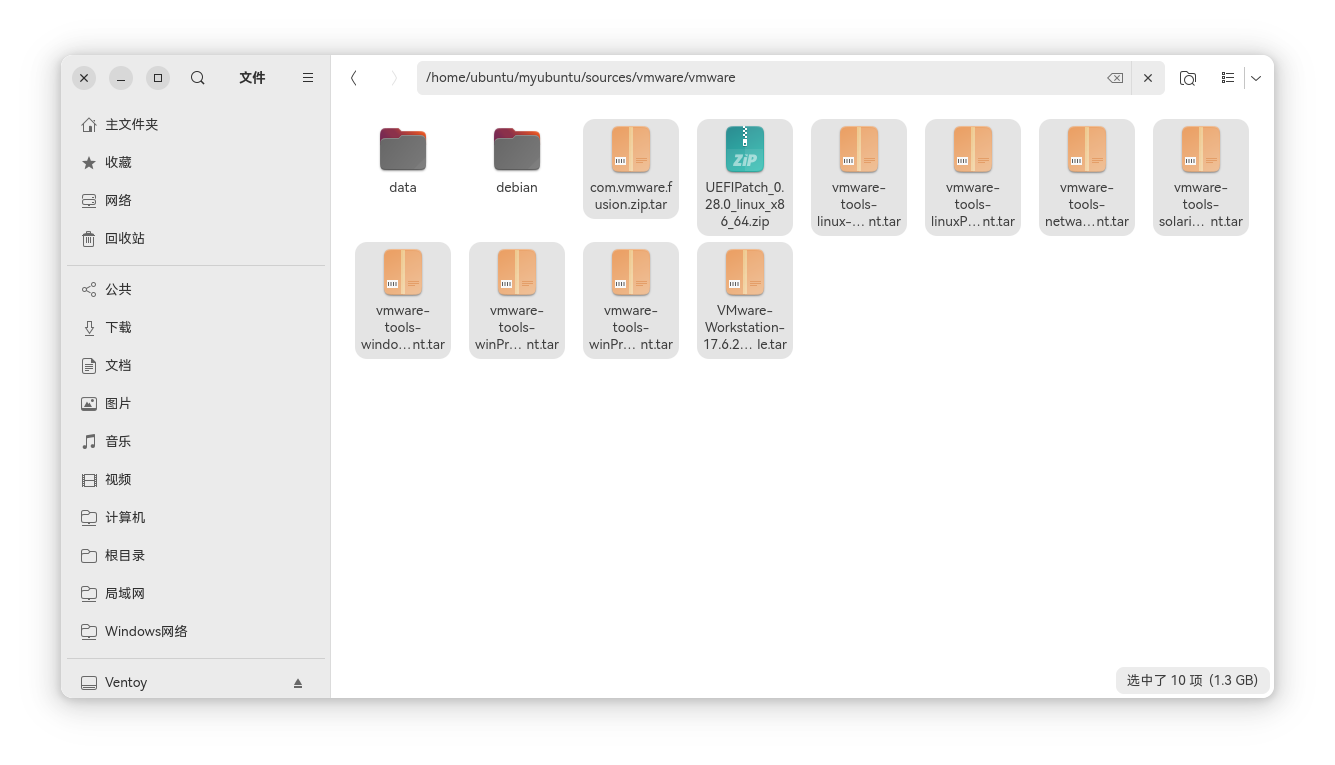The width and height of the screenshot is (1335, 765).
Task: Eject the Ventoy drive
Action: [298, 683]
